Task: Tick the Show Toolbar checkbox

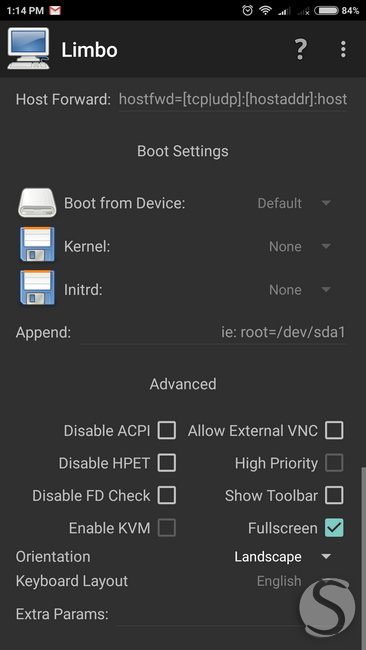Action: tap(334, 495)
